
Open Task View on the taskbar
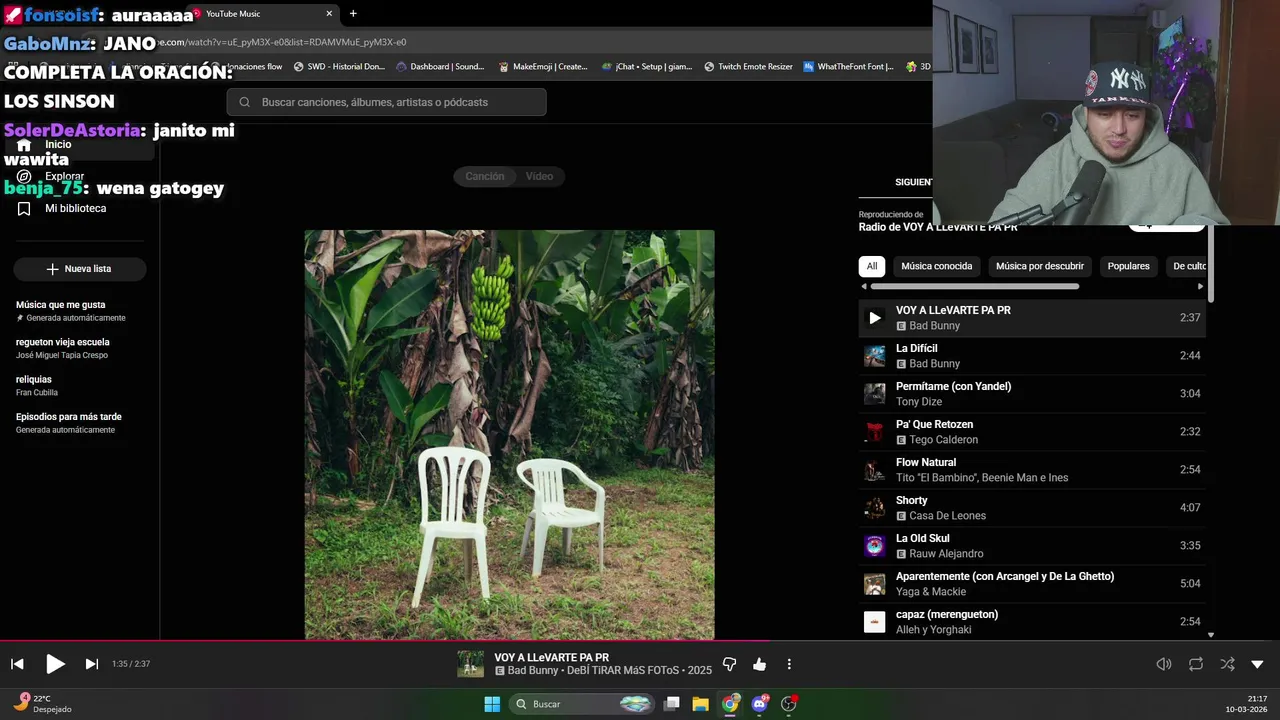672,704
